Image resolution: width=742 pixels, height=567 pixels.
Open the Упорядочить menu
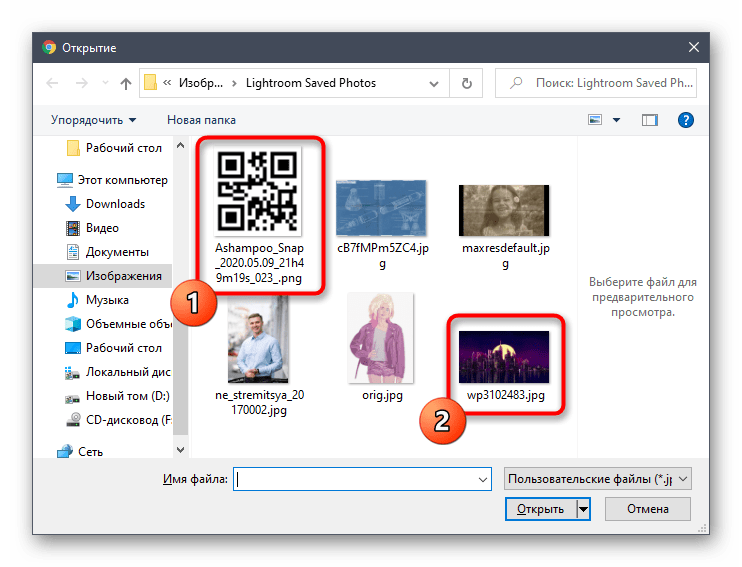[x=93, y=120]
